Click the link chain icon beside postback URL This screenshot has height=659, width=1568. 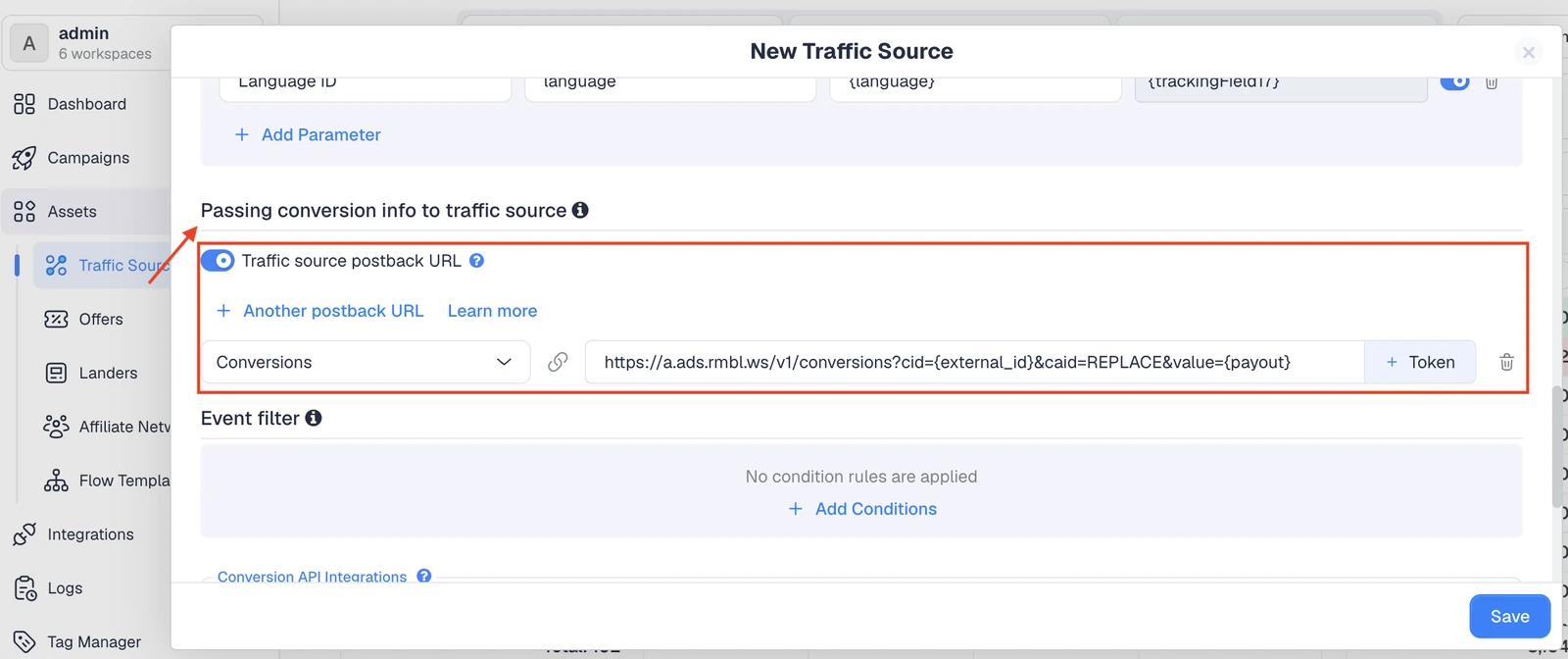click(558, 362)
